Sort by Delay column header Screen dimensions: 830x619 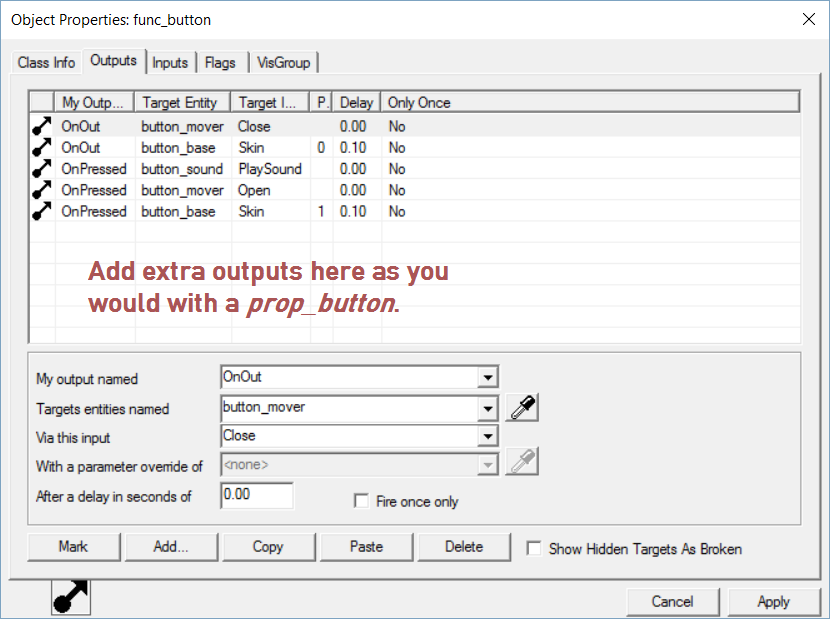(x=357, y=102)
